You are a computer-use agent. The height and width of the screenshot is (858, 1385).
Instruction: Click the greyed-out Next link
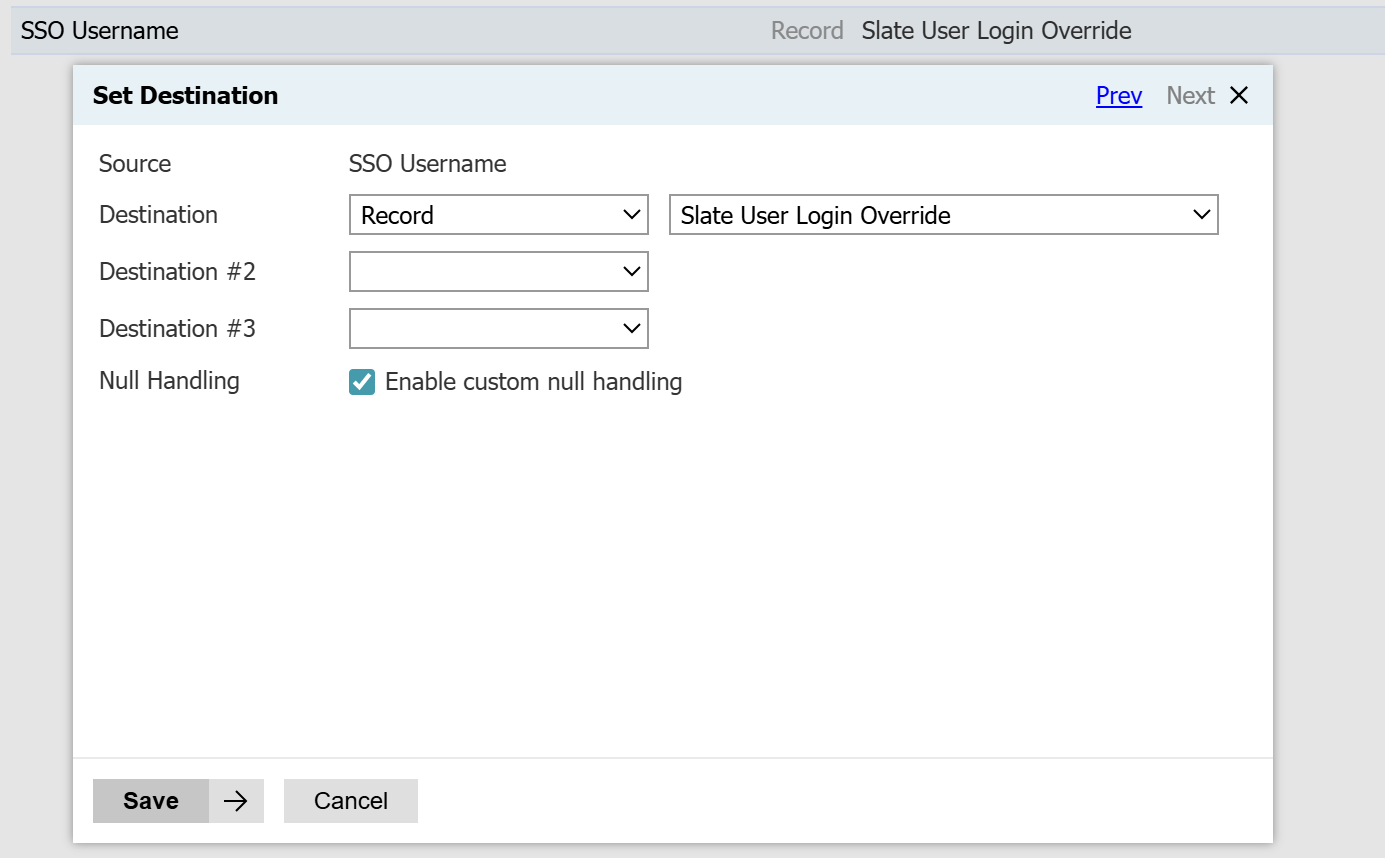[1190, 96]
